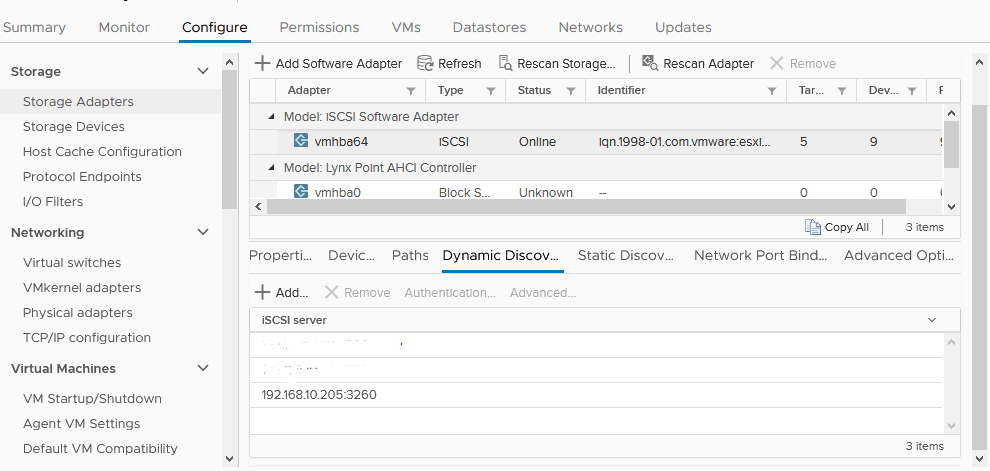This screenshot has height=471, width=990.
Task: Collapse the Virtual Machines section
Action: (x=203, y=368)
